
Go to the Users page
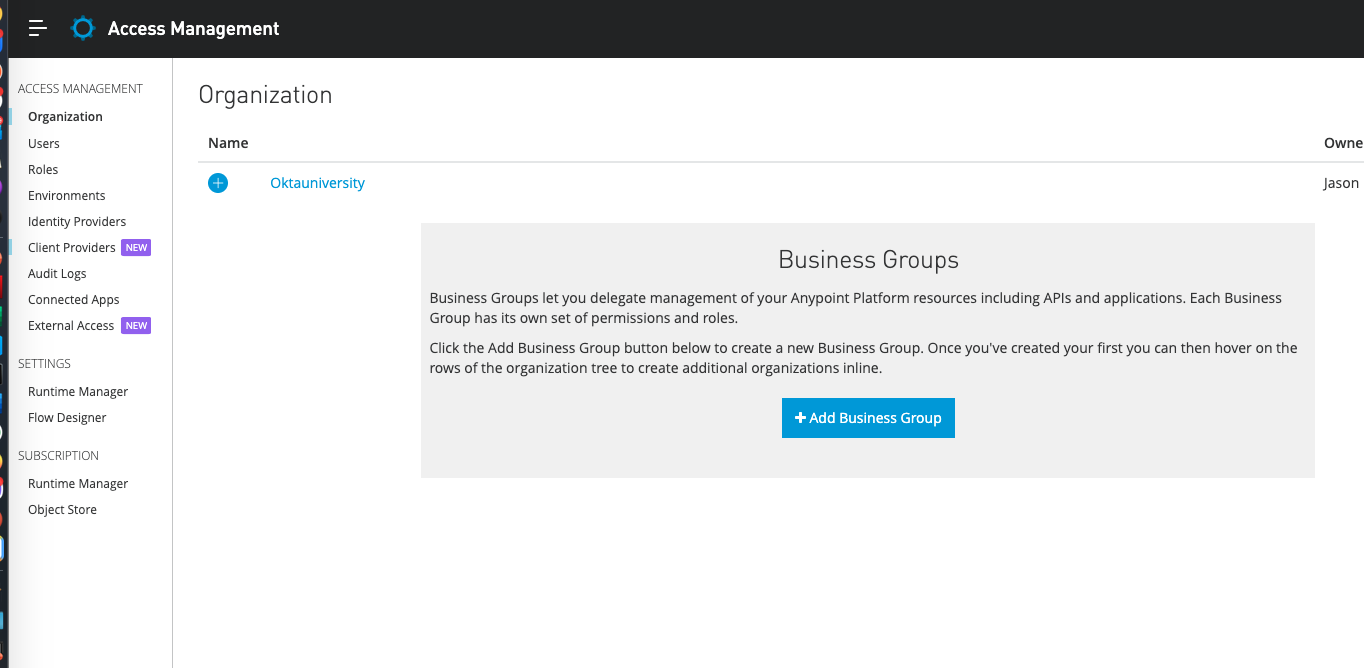coord(44,143)
